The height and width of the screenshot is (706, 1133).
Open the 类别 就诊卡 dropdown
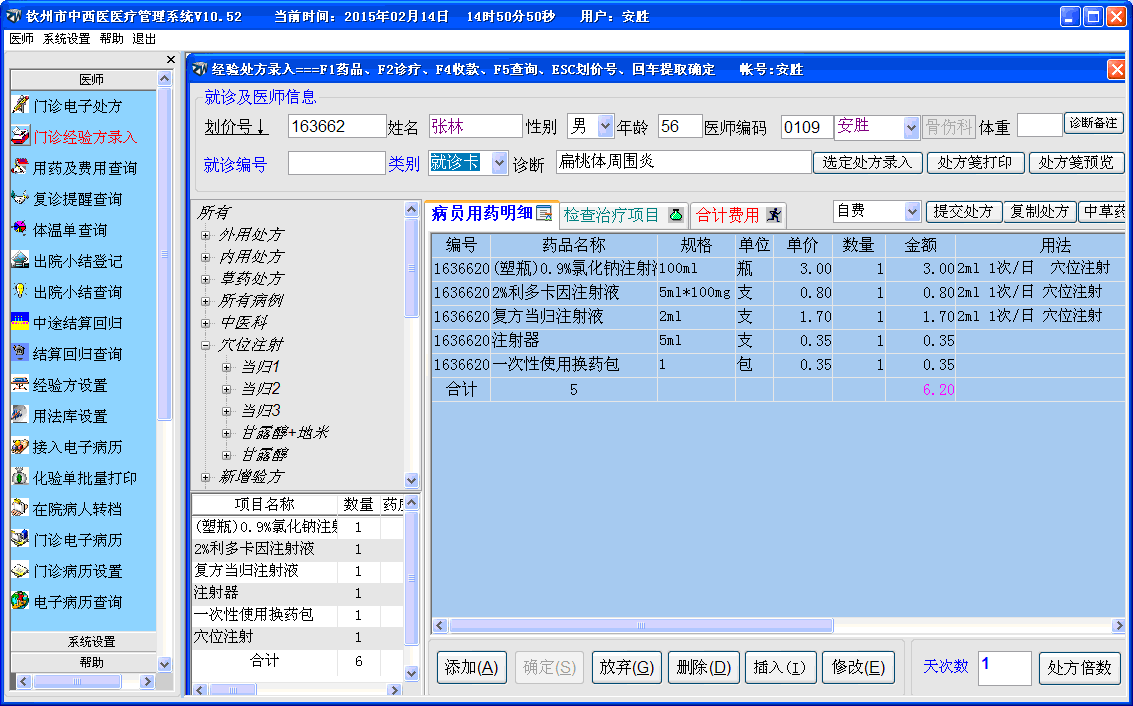pyautogui.click(x=500, y=163)
